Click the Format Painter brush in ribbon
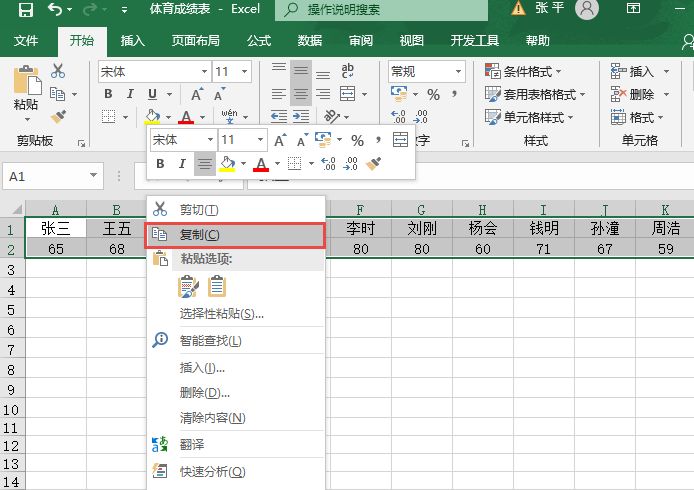694x490 pixels. [x=58, y=116]
